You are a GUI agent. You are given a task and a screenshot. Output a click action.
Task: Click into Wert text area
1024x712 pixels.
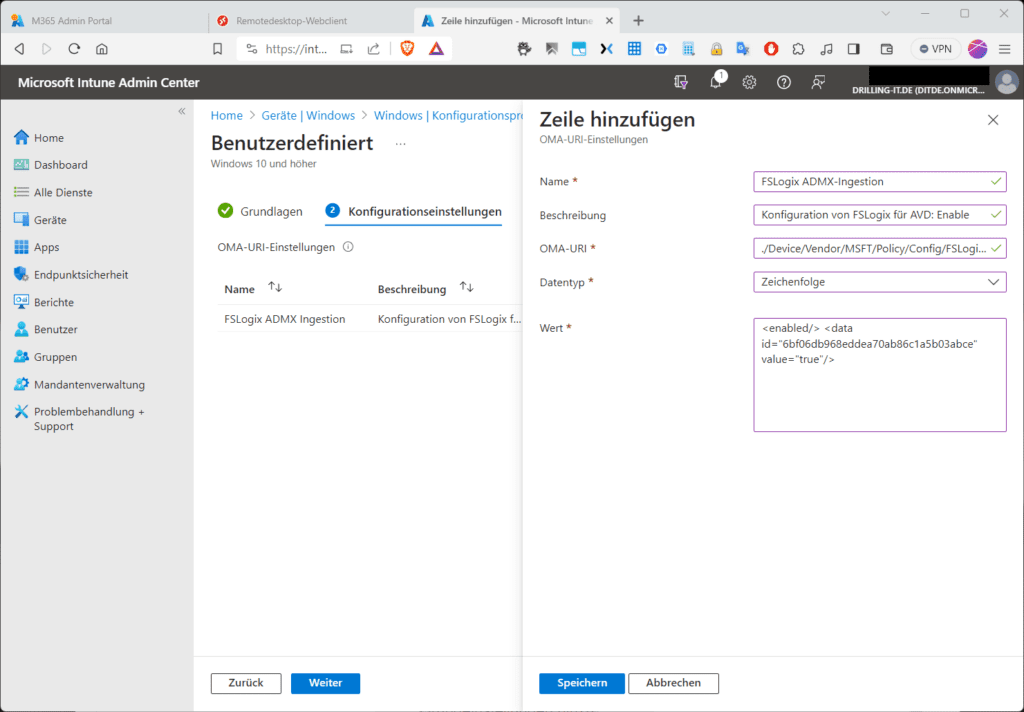coord(879,375)
